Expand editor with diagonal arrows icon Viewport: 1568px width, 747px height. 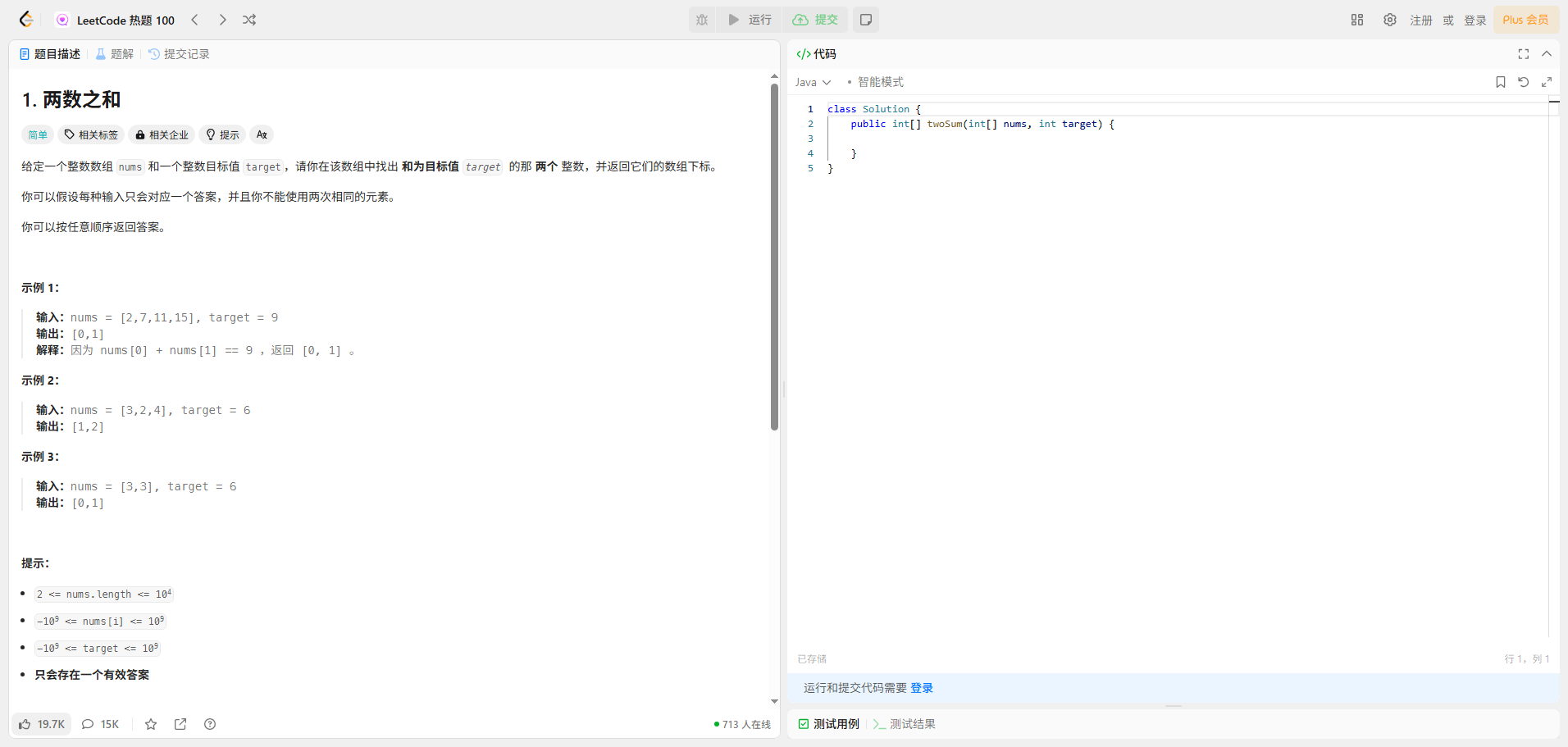[1547, 82]
